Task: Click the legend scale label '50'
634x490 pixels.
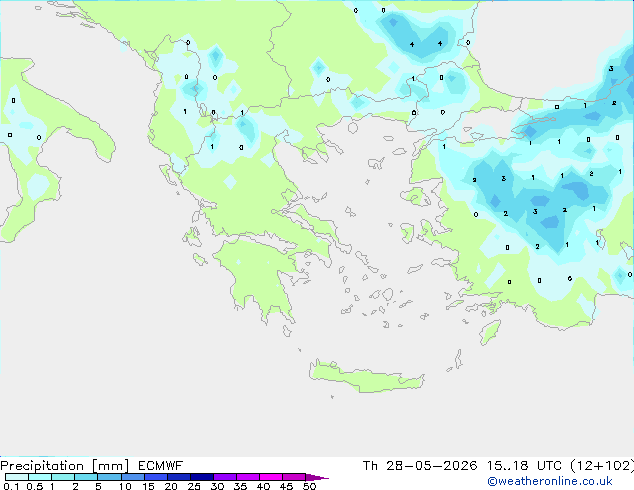Action: point(309,486)
